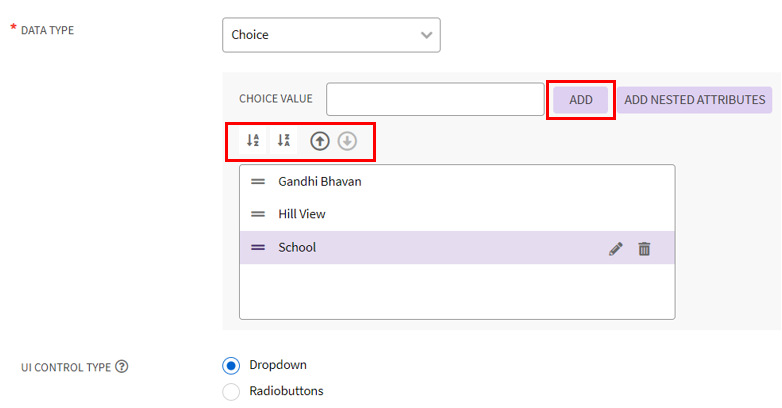Expand Data Type list via chevron arrow

pyautogui.click(x=427, y=35)
